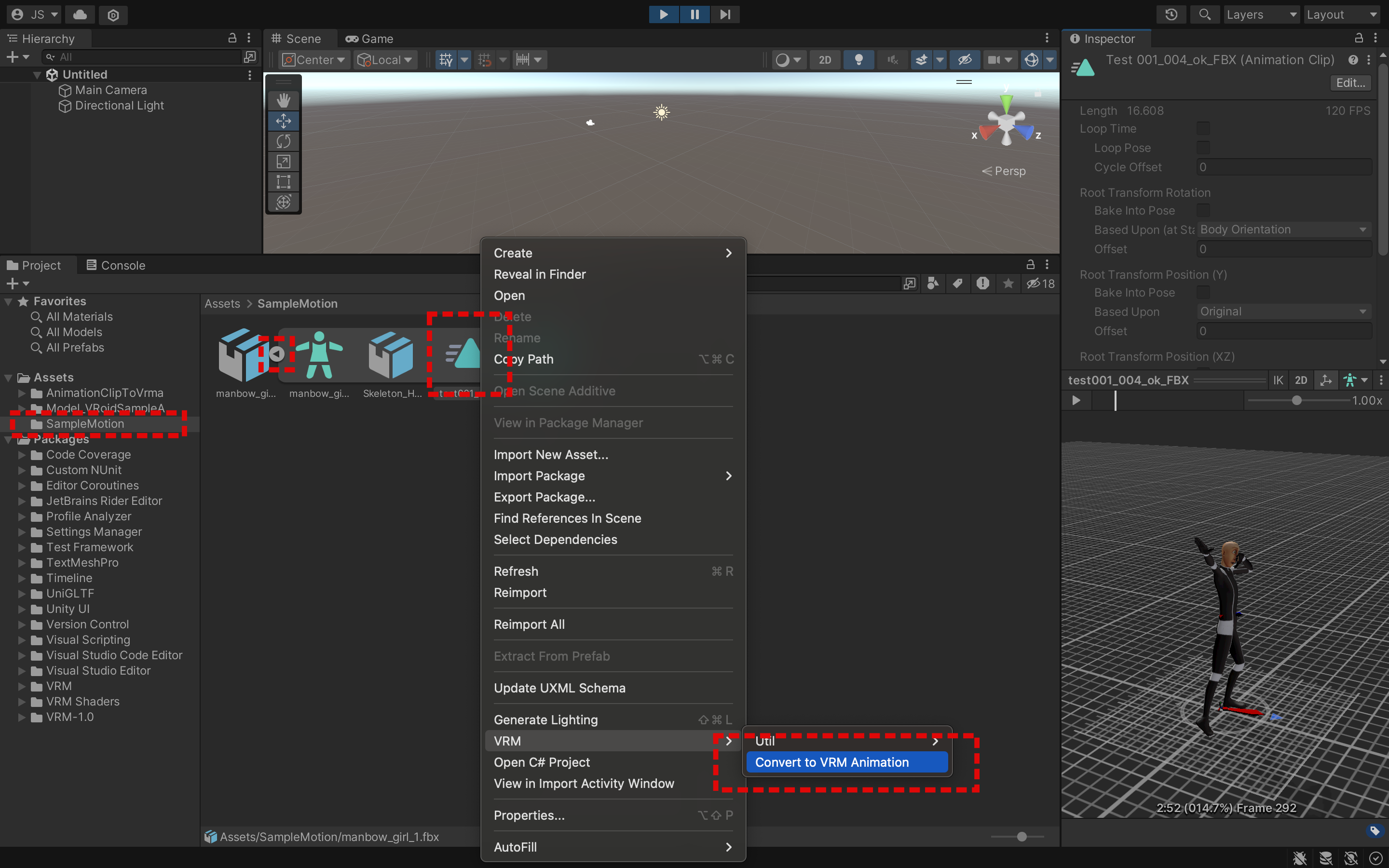This screenshot has width=1389, height=868.
Task: Open Inspector help icon
Action: pyautogui.click(x=1353, y=60)
